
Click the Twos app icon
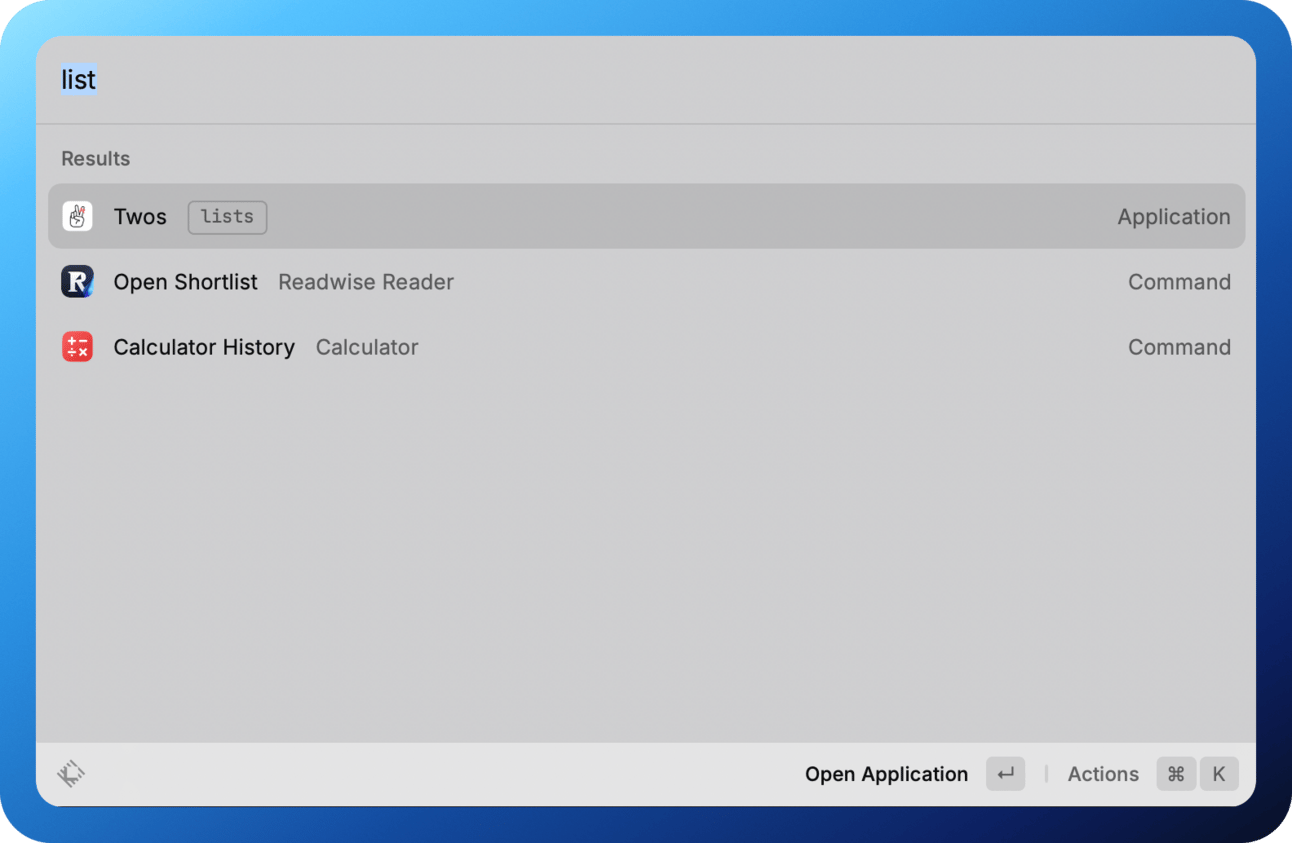[x=77, y=216]
